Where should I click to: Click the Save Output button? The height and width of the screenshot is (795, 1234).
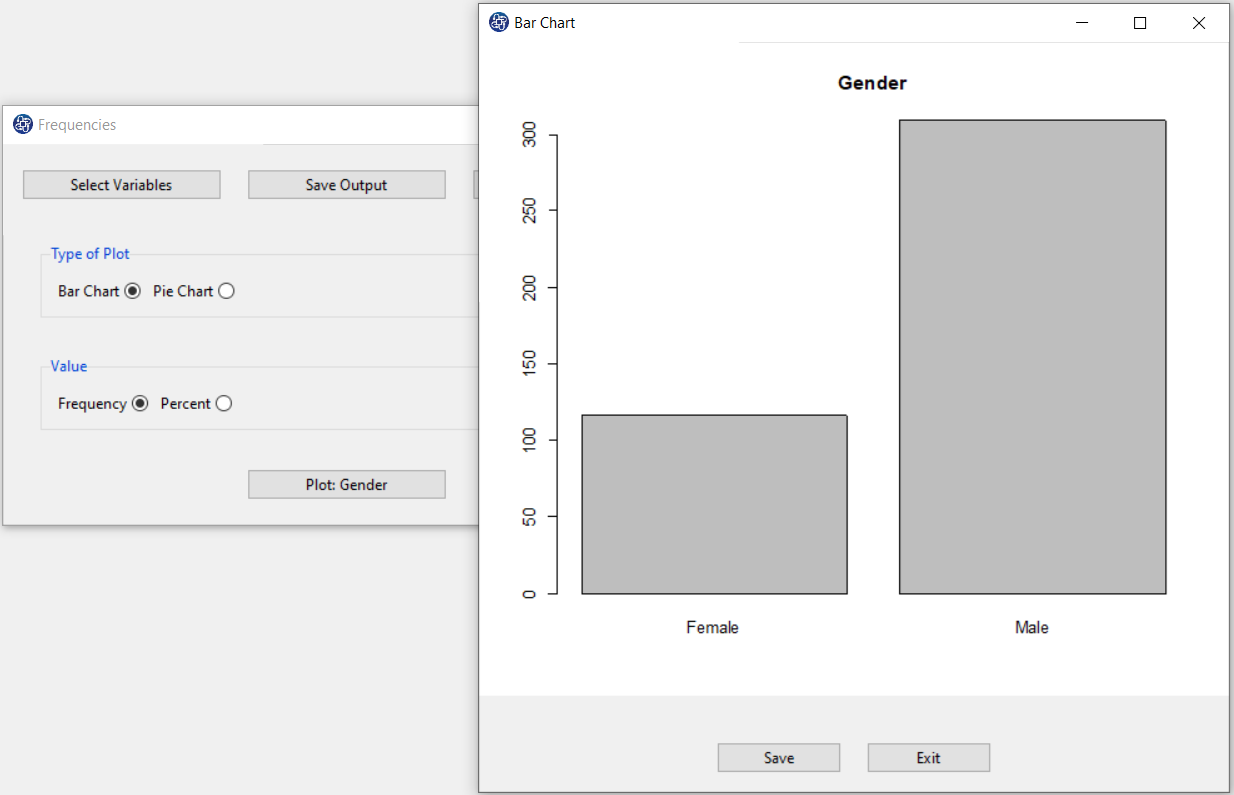[346, 185]
